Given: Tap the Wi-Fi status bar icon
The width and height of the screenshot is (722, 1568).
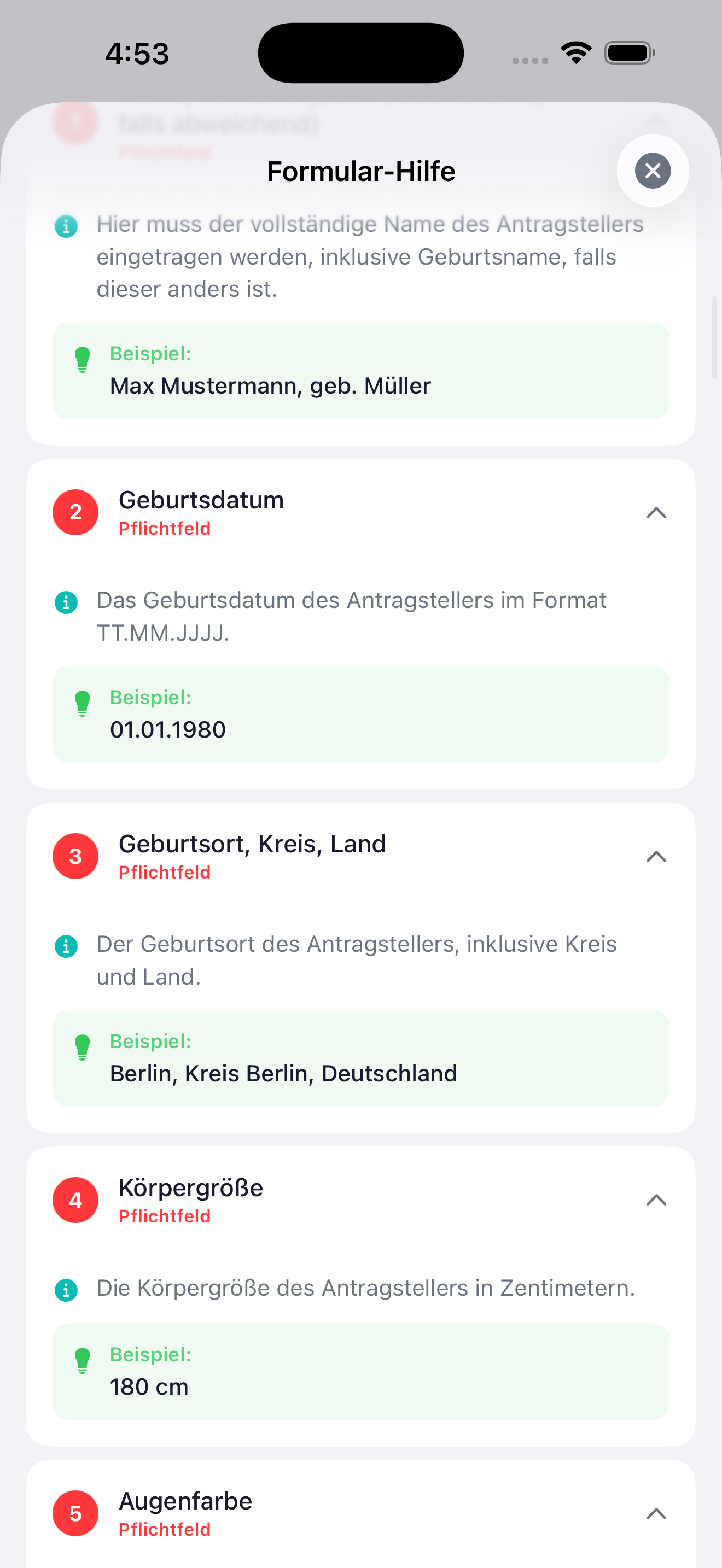Looking at the screenshot, I should (x=576, y=52).
